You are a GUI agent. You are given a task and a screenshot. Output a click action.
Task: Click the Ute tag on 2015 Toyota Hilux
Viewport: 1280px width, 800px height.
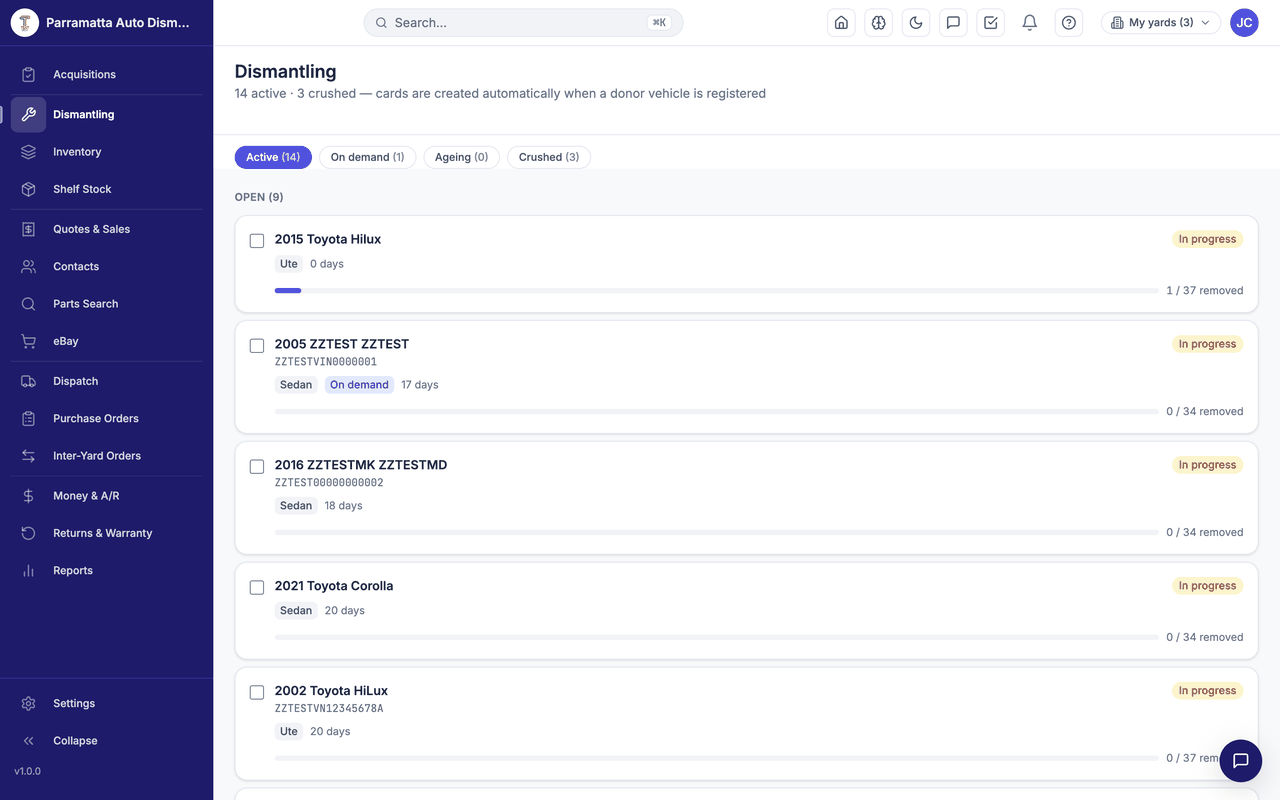tap(289, 264)
